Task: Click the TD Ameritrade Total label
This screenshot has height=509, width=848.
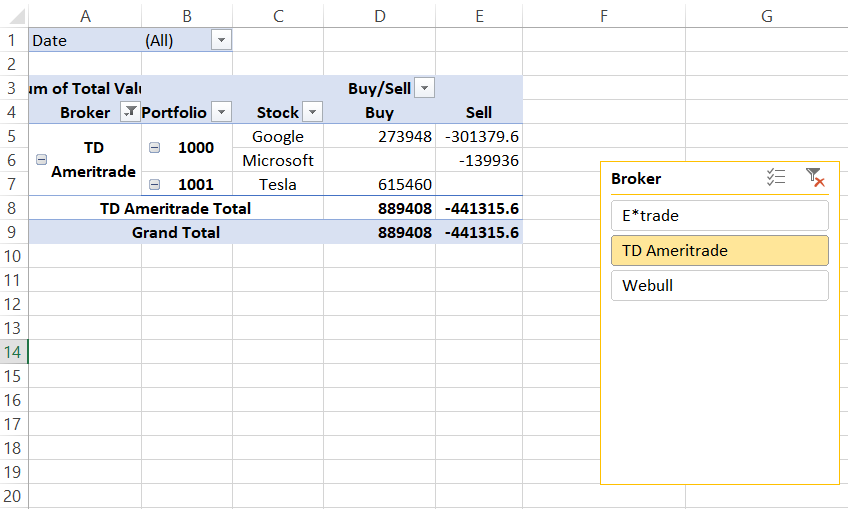Action: coord(176,208)
